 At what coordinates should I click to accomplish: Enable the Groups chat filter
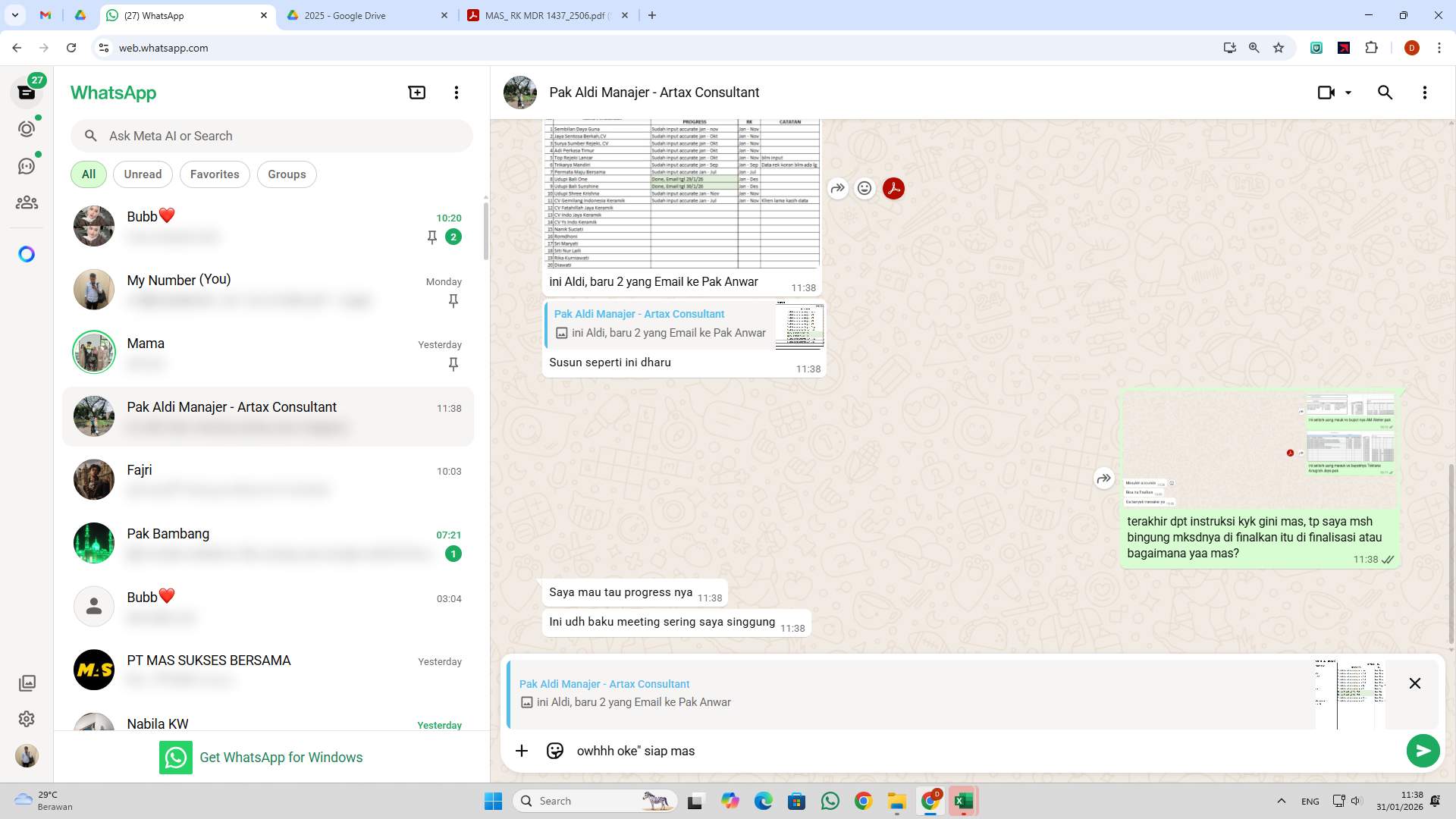click(x=287, y=174)
